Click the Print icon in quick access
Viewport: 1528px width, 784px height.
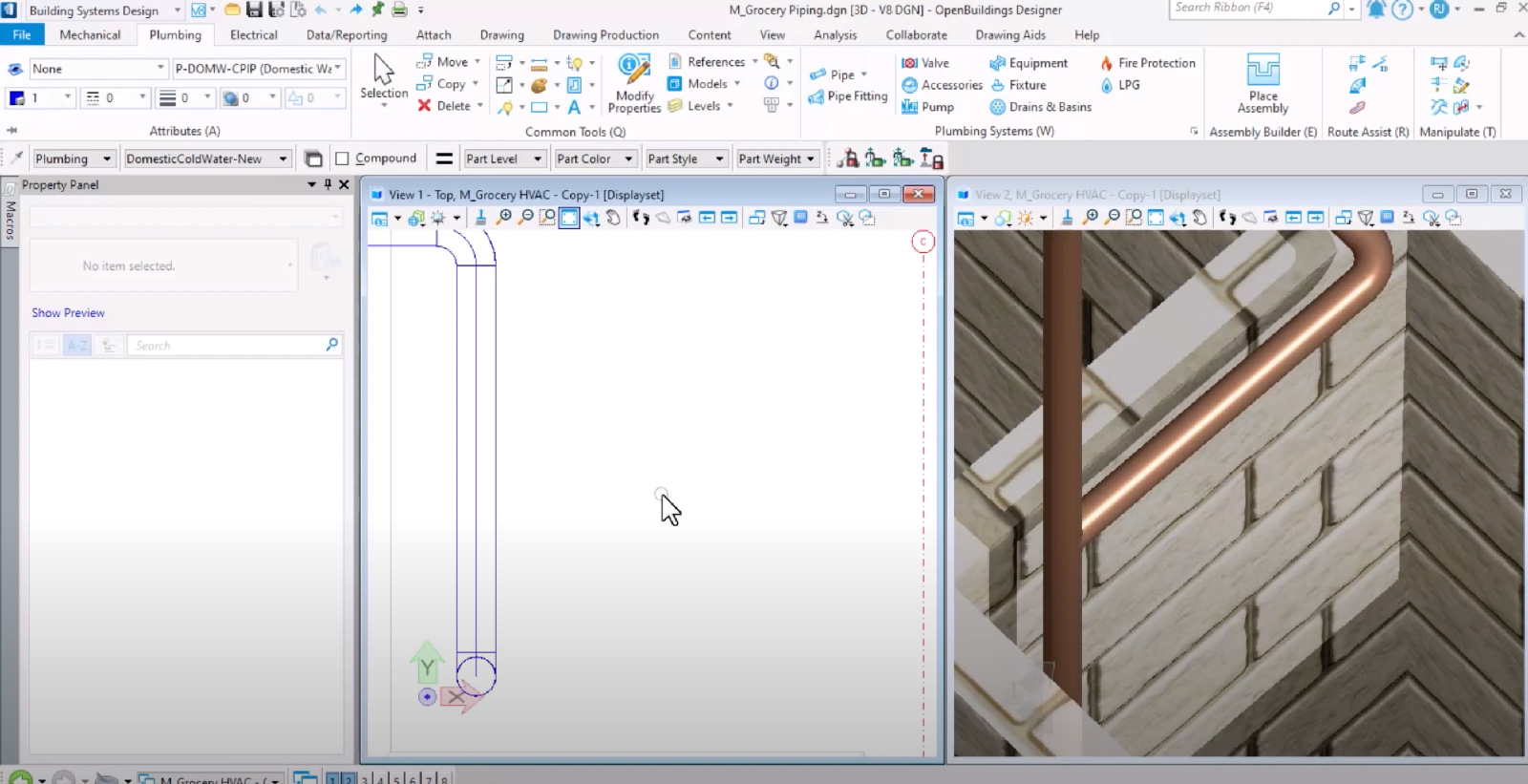(x=399, y=10)
